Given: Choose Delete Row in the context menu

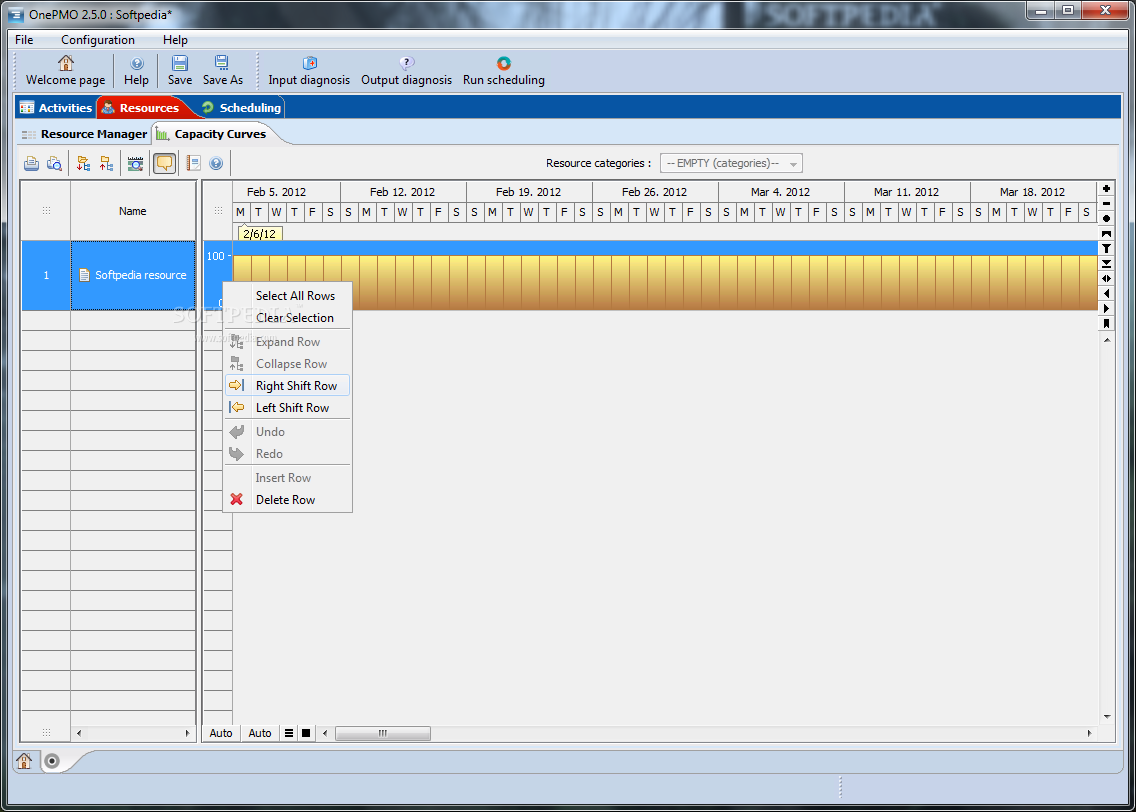Looking at the screenshot, I should [x=288, y=500].
